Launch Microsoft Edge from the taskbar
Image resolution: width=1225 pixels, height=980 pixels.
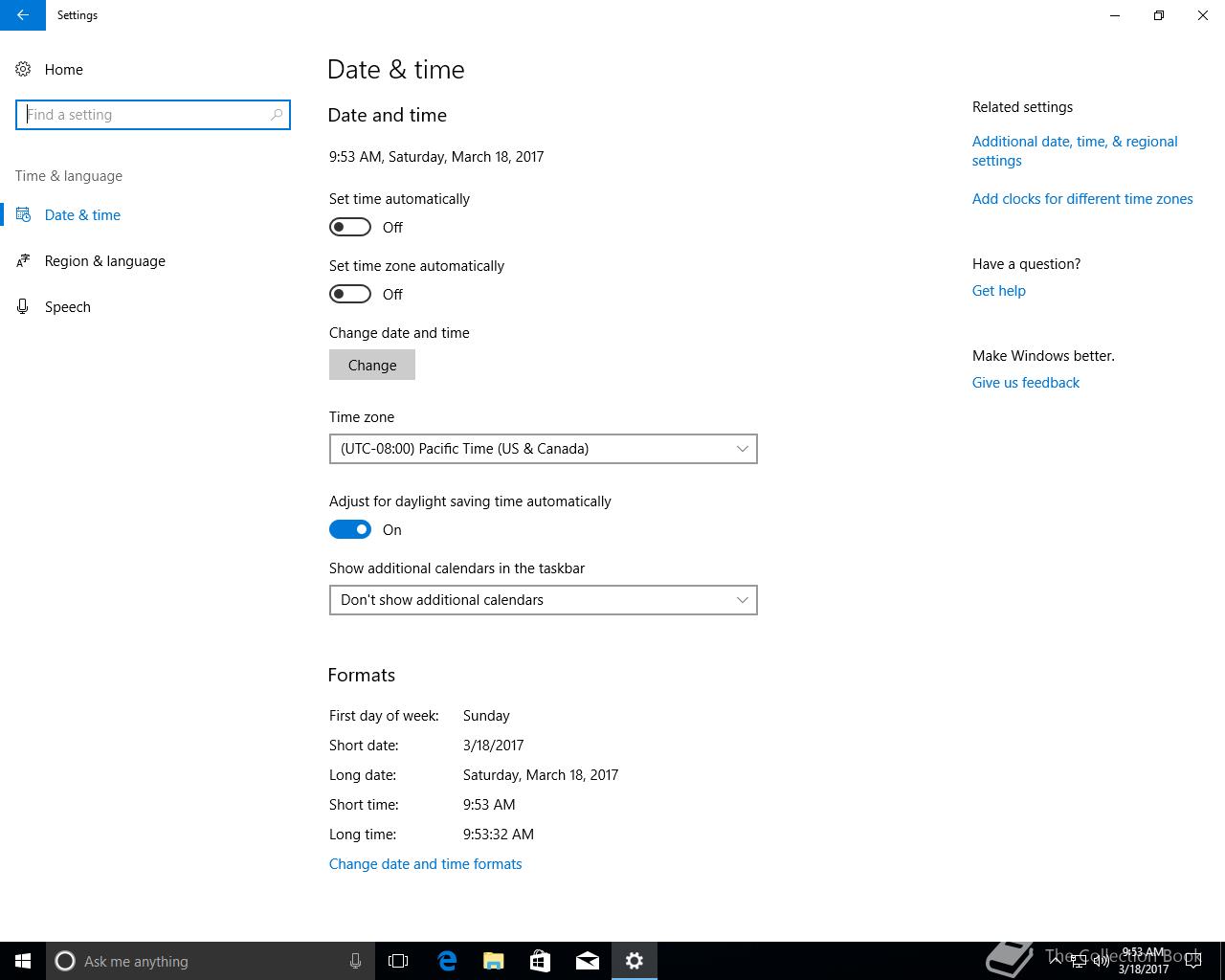(x=447, y=961)
